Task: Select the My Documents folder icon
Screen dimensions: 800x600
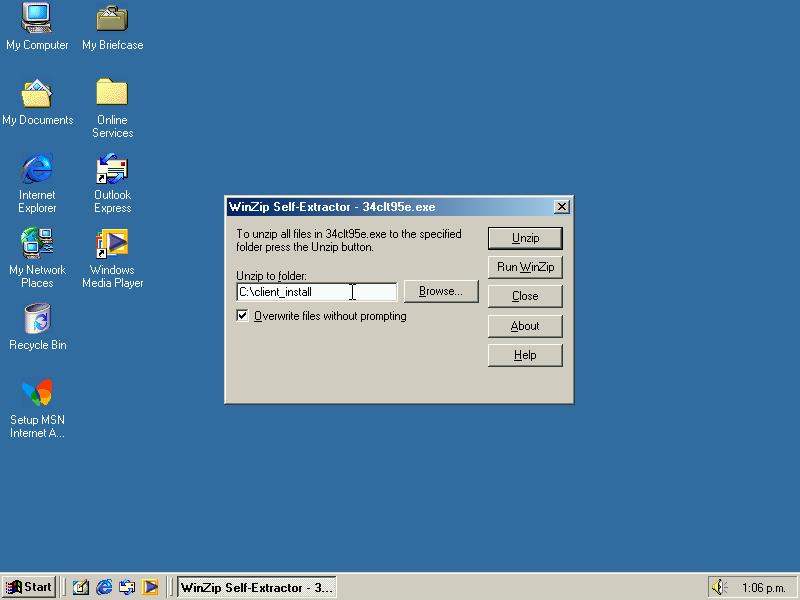Action: [37, 102]
